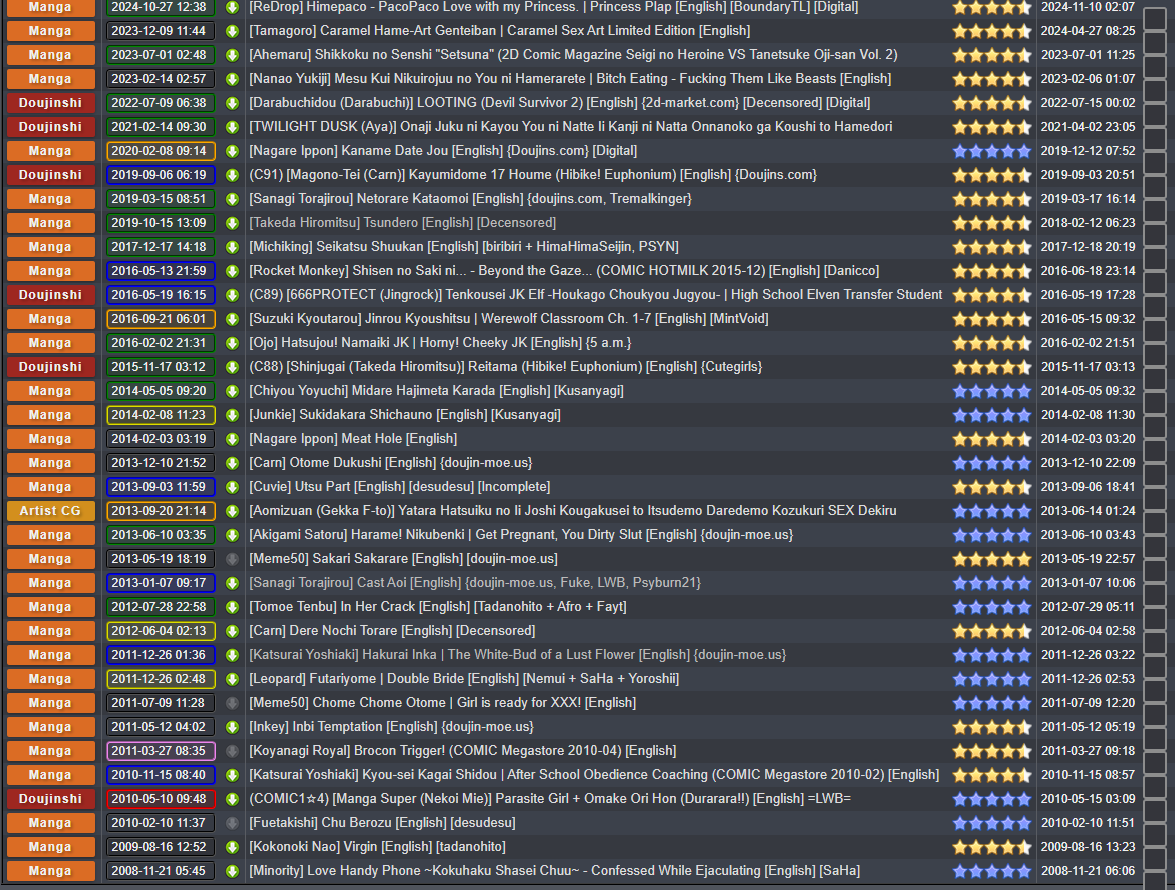Open the '[Michiking] Seikatsu Shuukan' gallery link
The height and width of the screenshot is (890, 1175).
coord(464,247)
